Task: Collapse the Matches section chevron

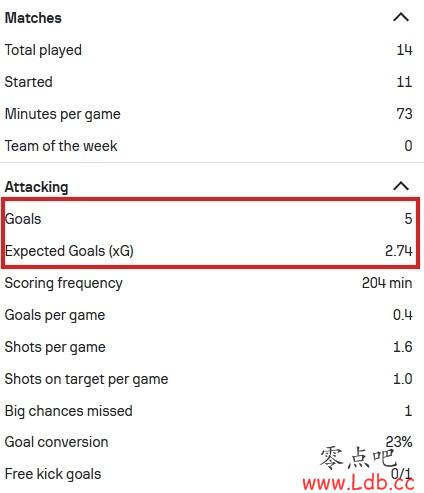Action: (401, 17)
